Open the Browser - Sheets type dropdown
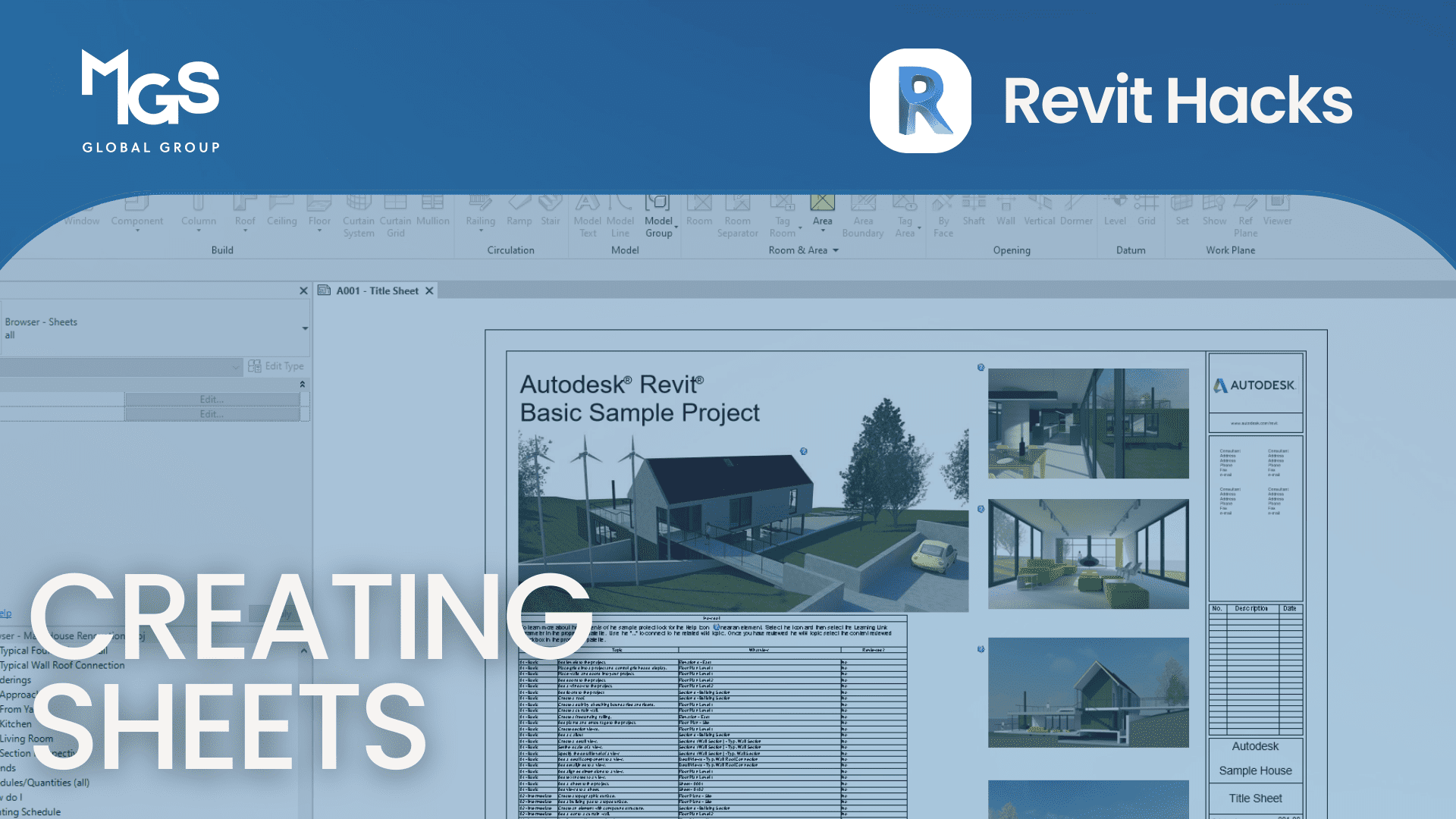The width and height of the screenshot is (1456, 819). point(305,328)
